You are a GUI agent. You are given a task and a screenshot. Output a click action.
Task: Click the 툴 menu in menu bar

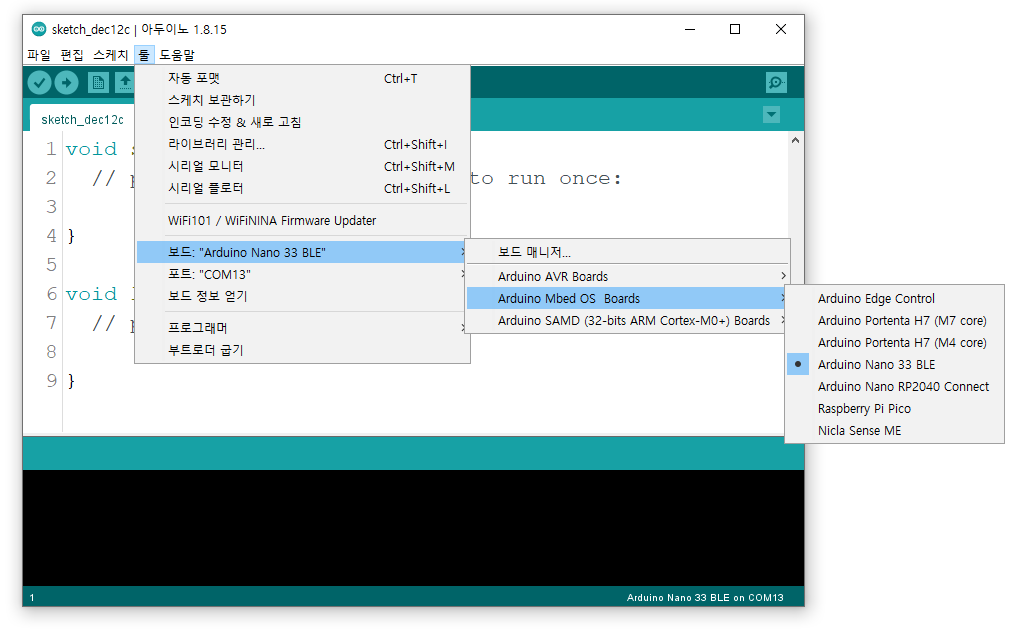tap(144, 55)
